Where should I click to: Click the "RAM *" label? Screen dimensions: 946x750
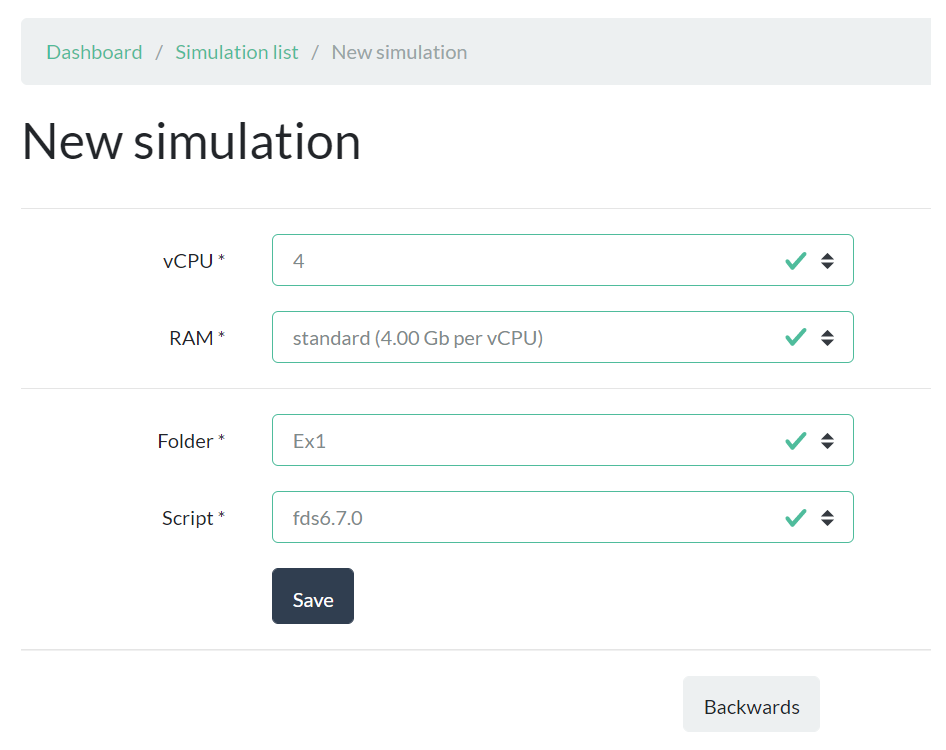pos(197,338)
